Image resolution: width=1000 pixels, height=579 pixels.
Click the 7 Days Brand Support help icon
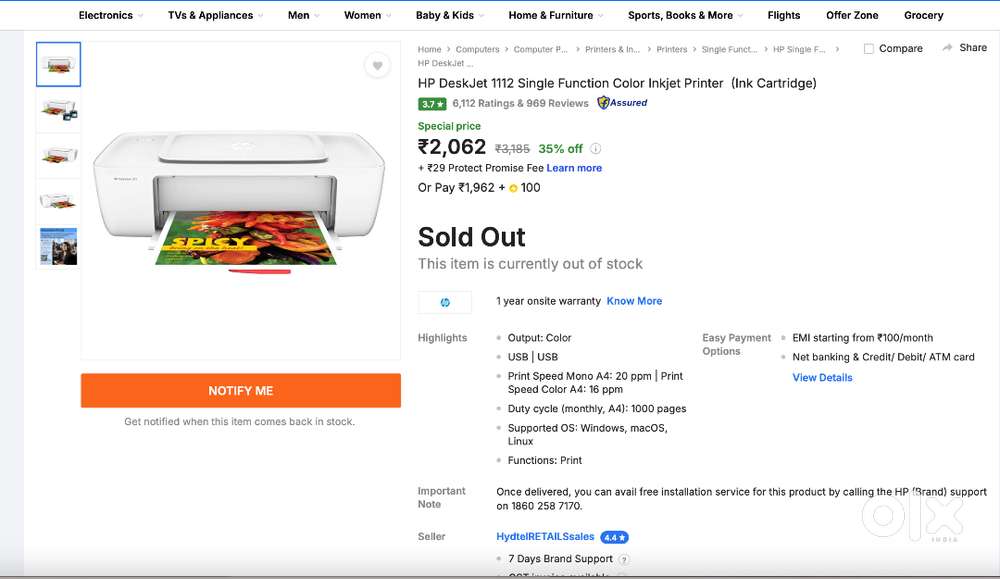tap(624, 560)
